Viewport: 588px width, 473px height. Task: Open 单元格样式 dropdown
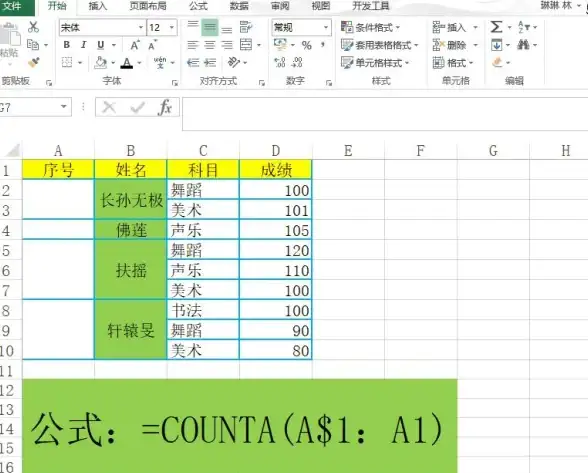click(375, 62)
